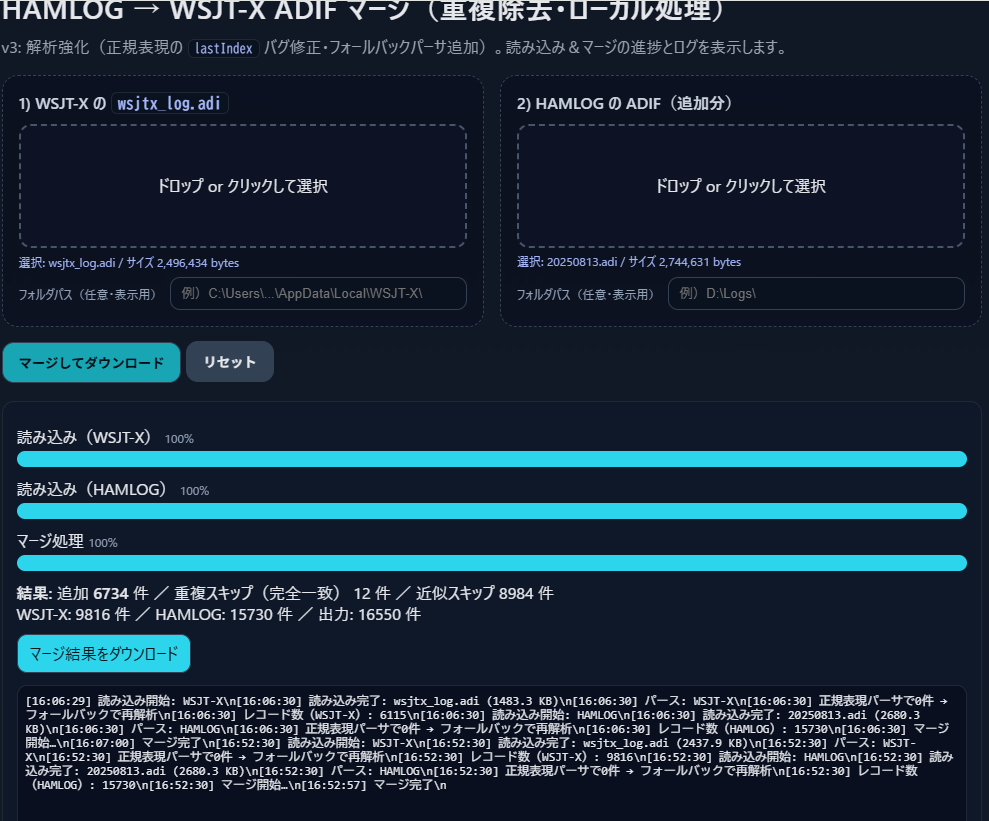Click the 読み込み（WSJT-X） progress bar
989x821 pixels.
point(492,459)
